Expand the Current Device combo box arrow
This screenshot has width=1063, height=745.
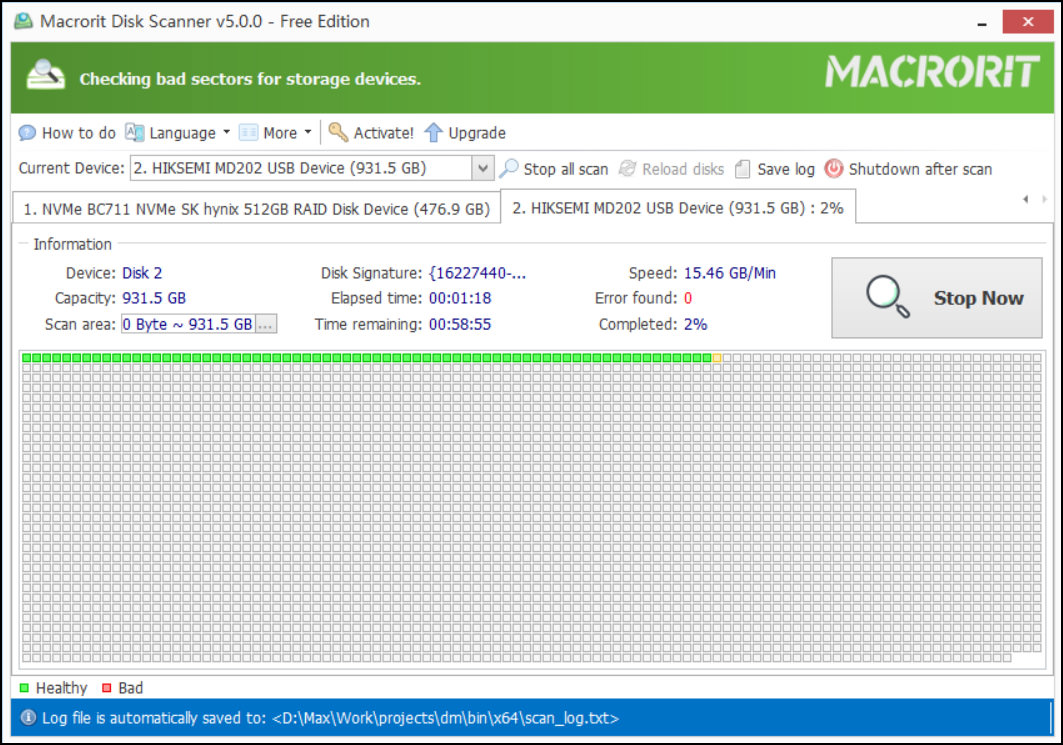482,168
